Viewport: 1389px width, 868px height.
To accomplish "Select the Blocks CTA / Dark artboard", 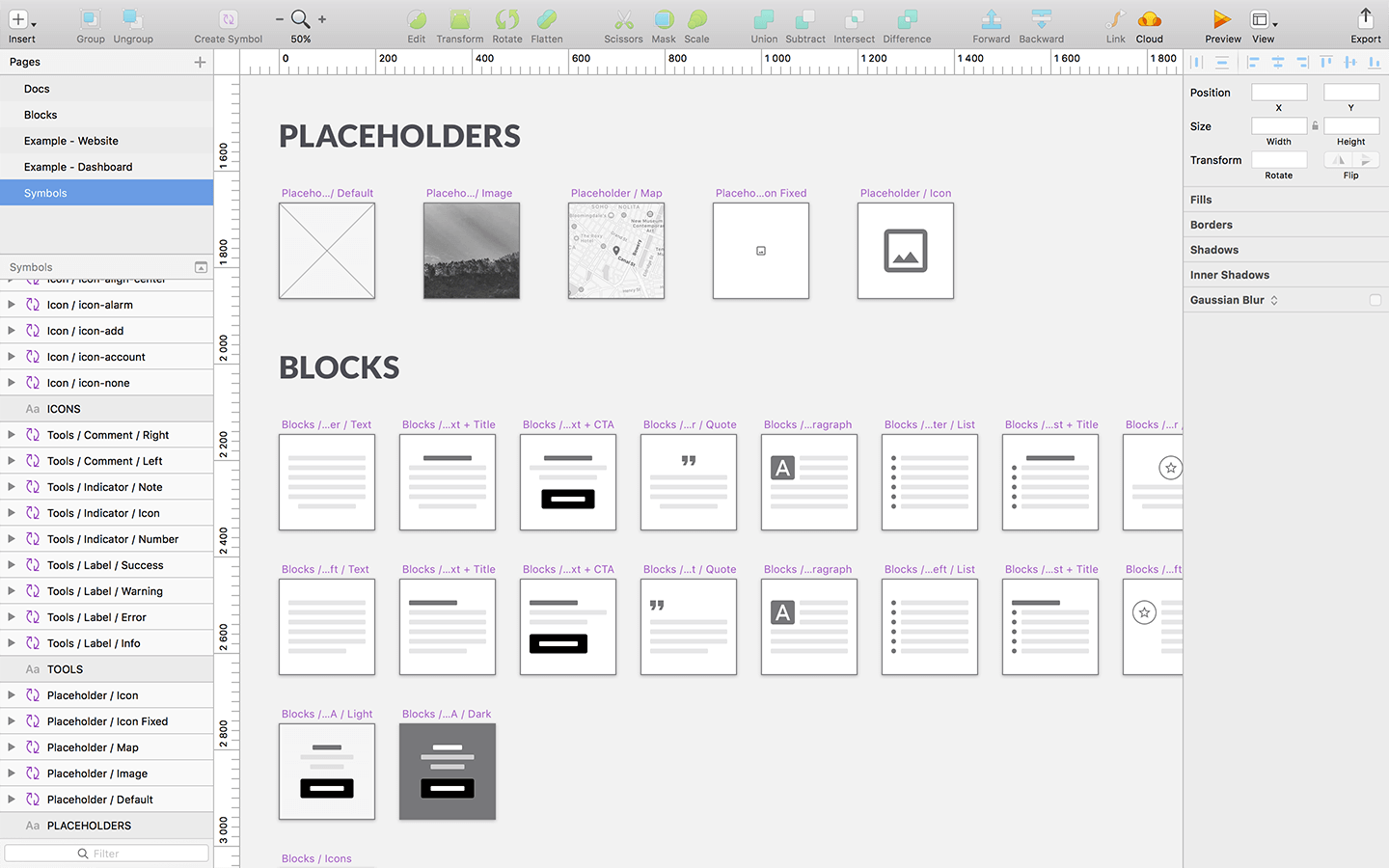I will tap(448, 772).
